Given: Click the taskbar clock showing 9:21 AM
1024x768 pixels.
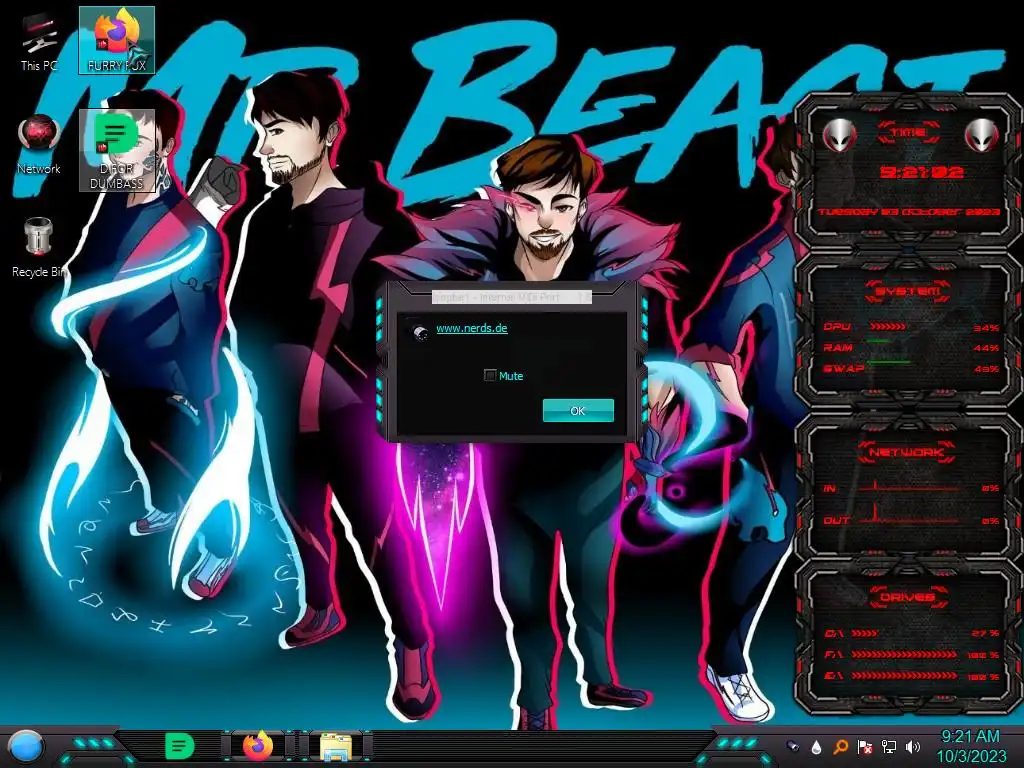Looking at the screenshot, I should coord(970,737).
